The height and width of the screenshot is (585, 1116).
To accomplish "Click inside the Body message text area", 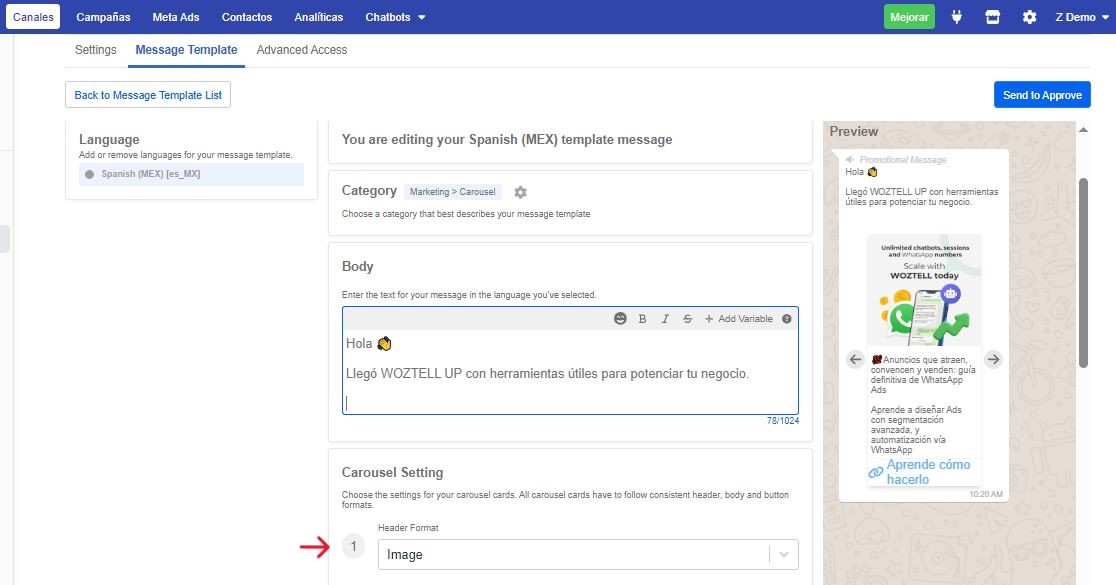I will (x=570, y=371).
